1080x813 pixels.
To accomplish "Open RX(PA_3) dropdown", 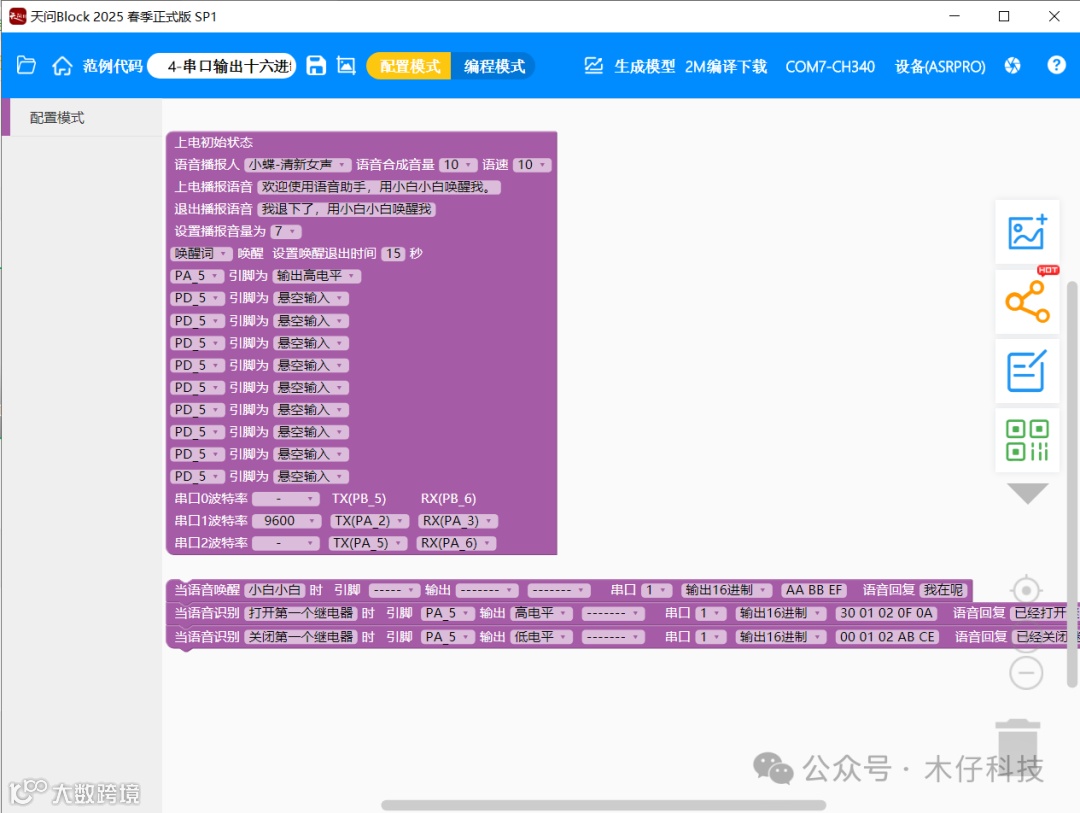I will point(458,521).
